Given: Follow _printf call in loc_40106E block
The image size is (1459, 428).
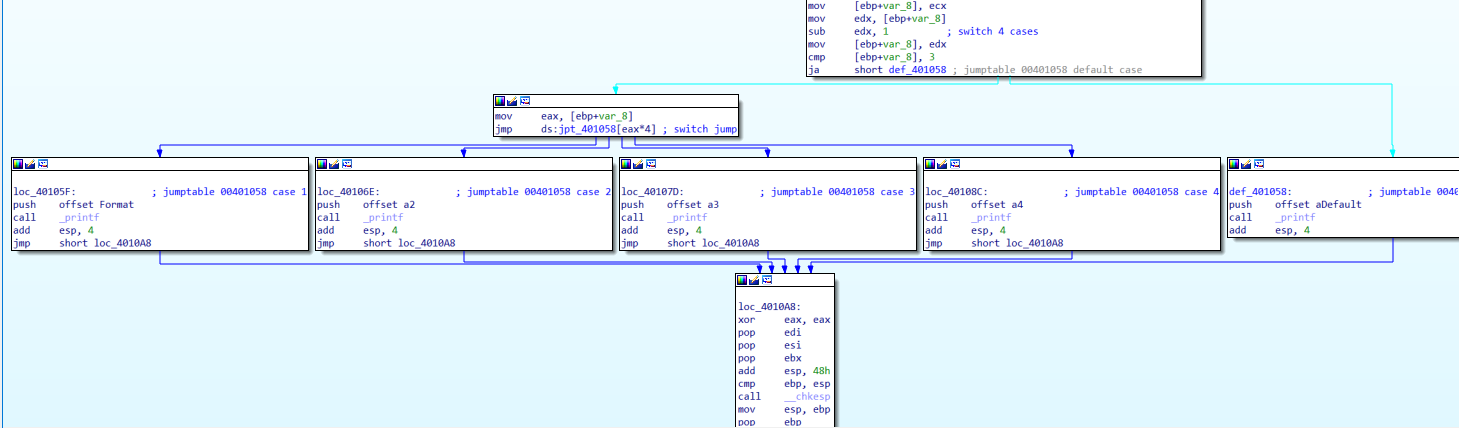Looking at the screenshot, I should (x=383, y=218).
